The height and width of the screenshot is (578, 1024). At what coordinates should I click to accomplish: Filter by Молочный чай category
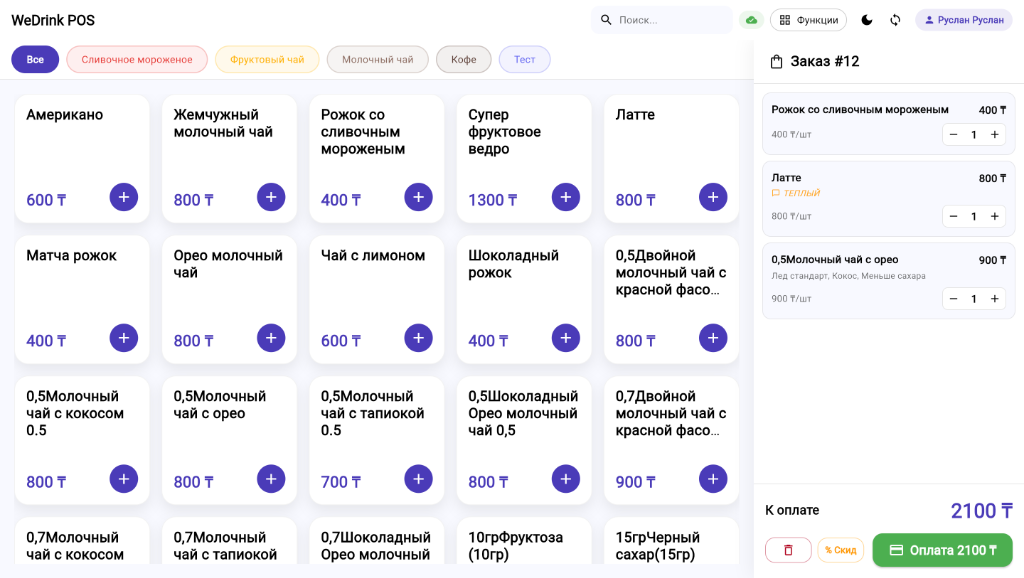coord(377,59)
